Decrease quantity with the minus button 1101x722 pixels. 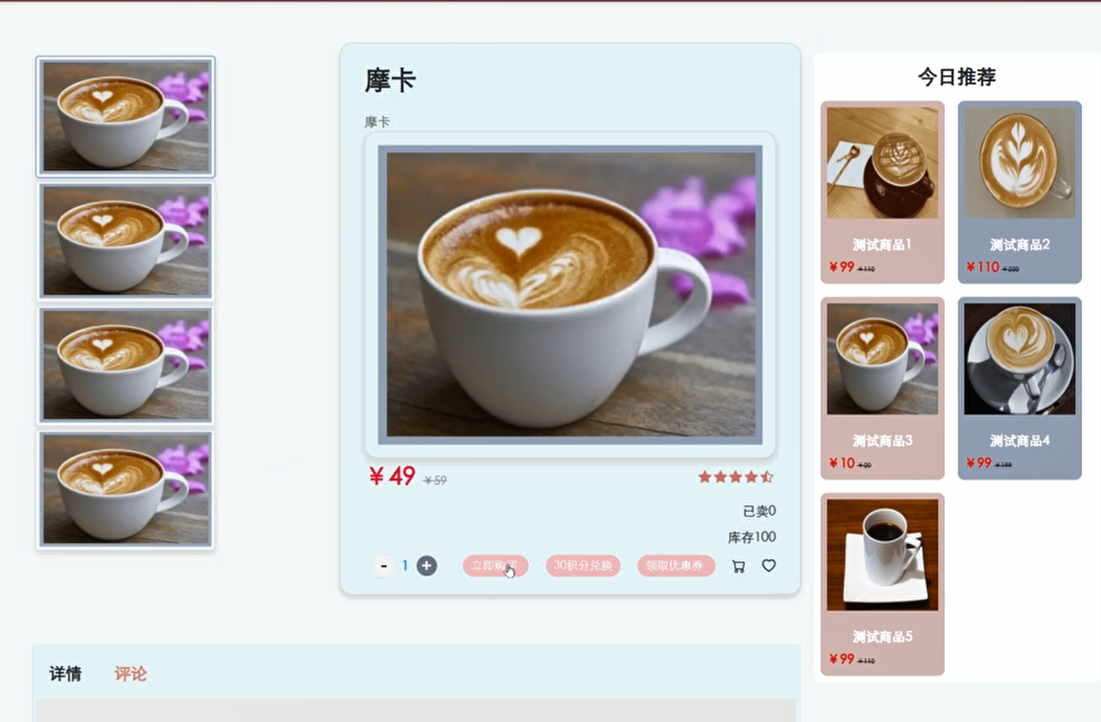(383, 565)
